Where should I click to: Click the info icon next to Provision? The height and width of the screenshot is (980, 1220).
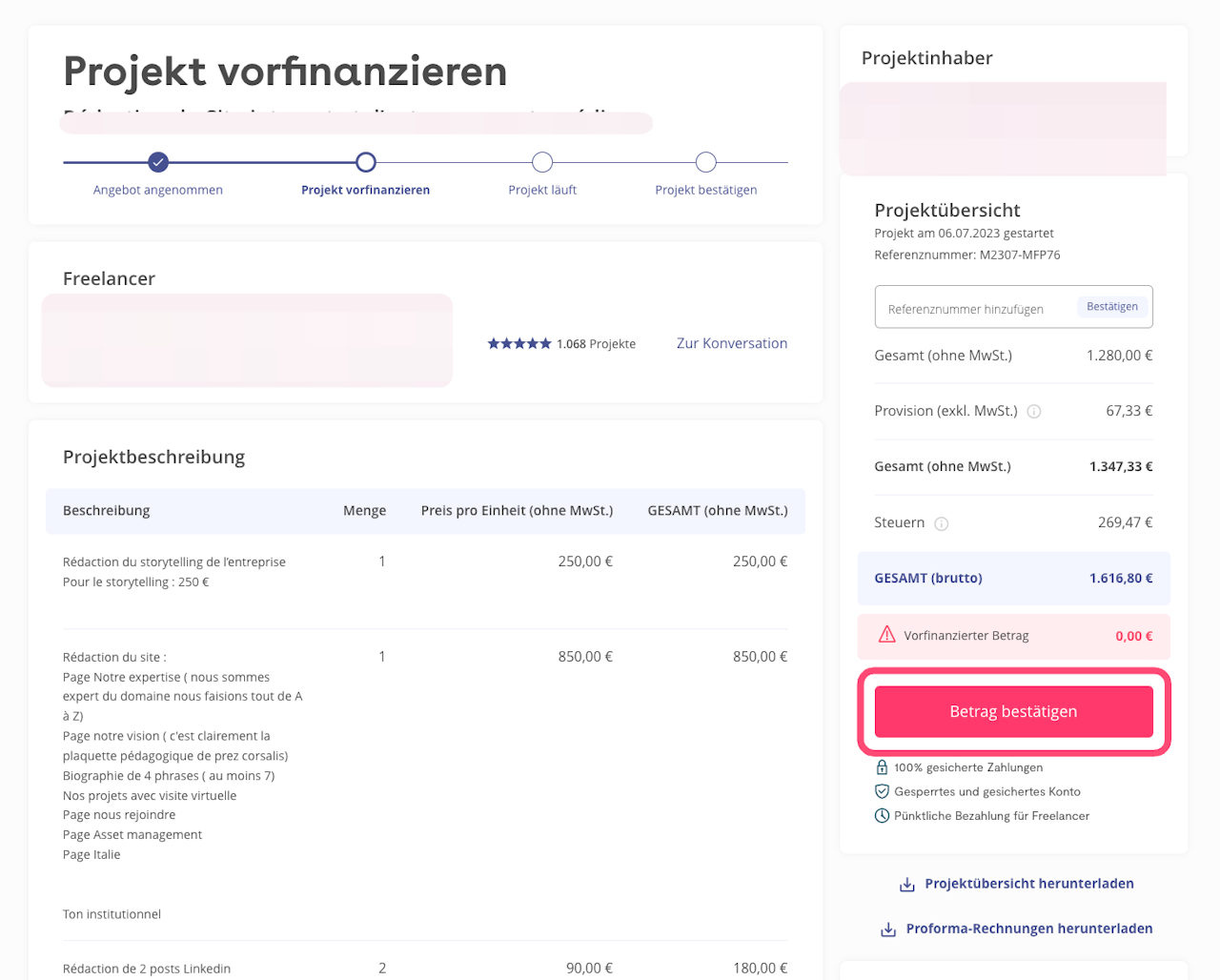click(x=1034, y=412)
